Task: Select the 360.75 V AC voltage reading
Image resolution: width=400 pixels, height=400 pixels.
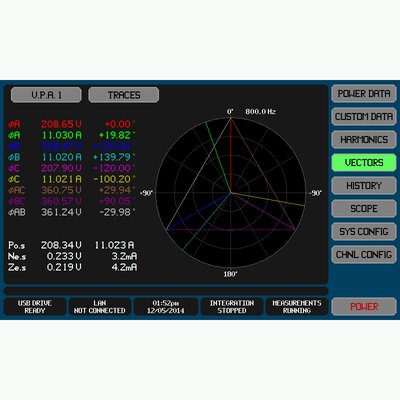Action: tap(61, 190)
